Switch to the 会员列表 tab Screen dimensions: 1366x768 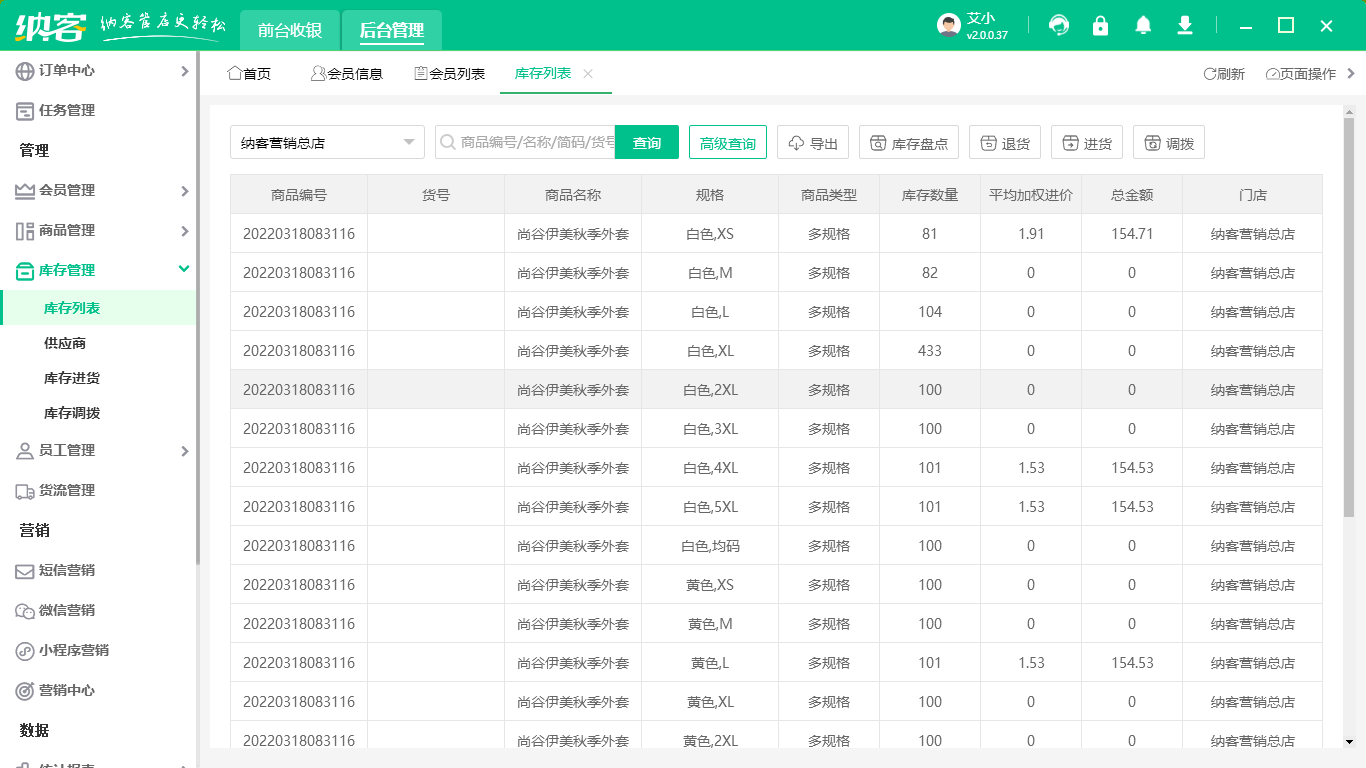coord(450,73)
